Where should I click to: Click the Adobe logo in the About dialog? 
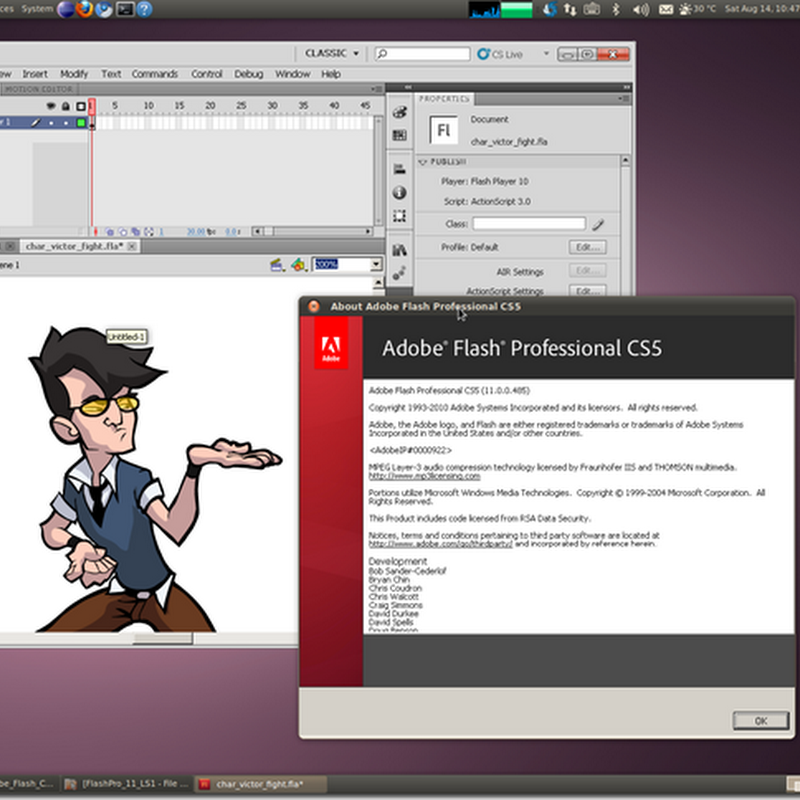(x=331, y=342)
